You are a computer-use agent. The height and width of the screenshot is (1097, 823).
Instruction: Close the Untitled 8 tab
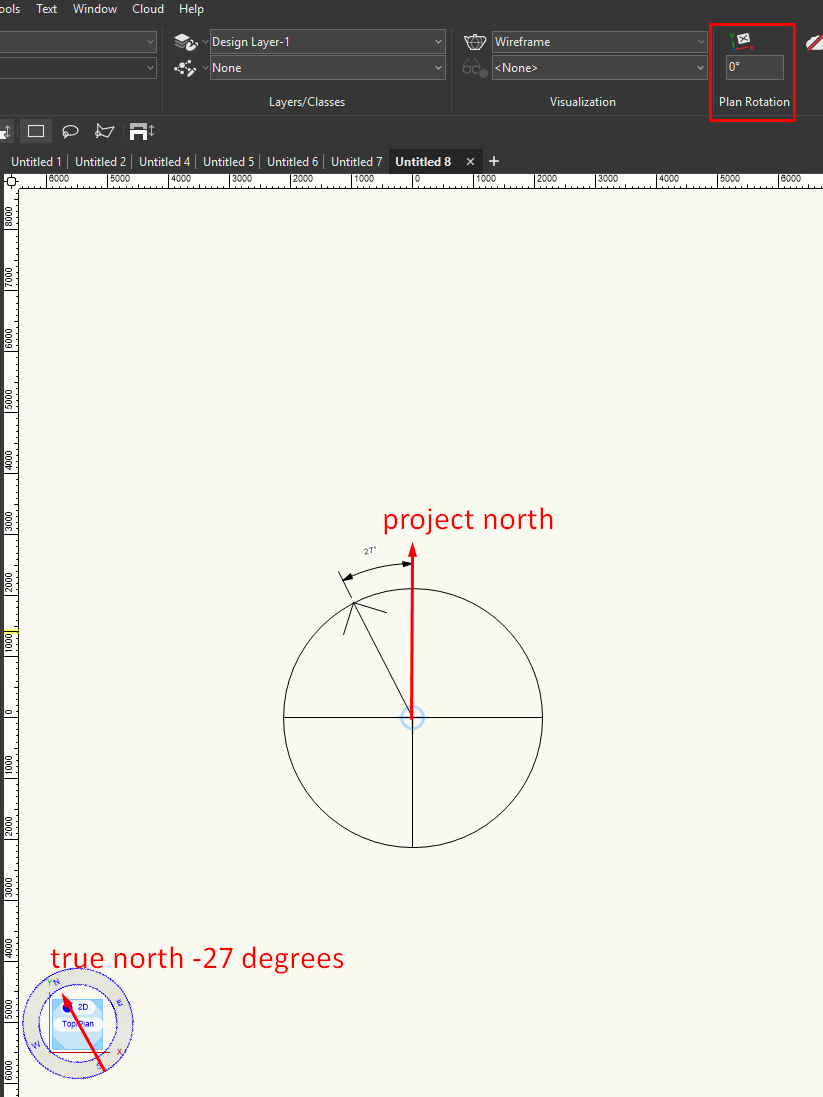pos(470,161)
